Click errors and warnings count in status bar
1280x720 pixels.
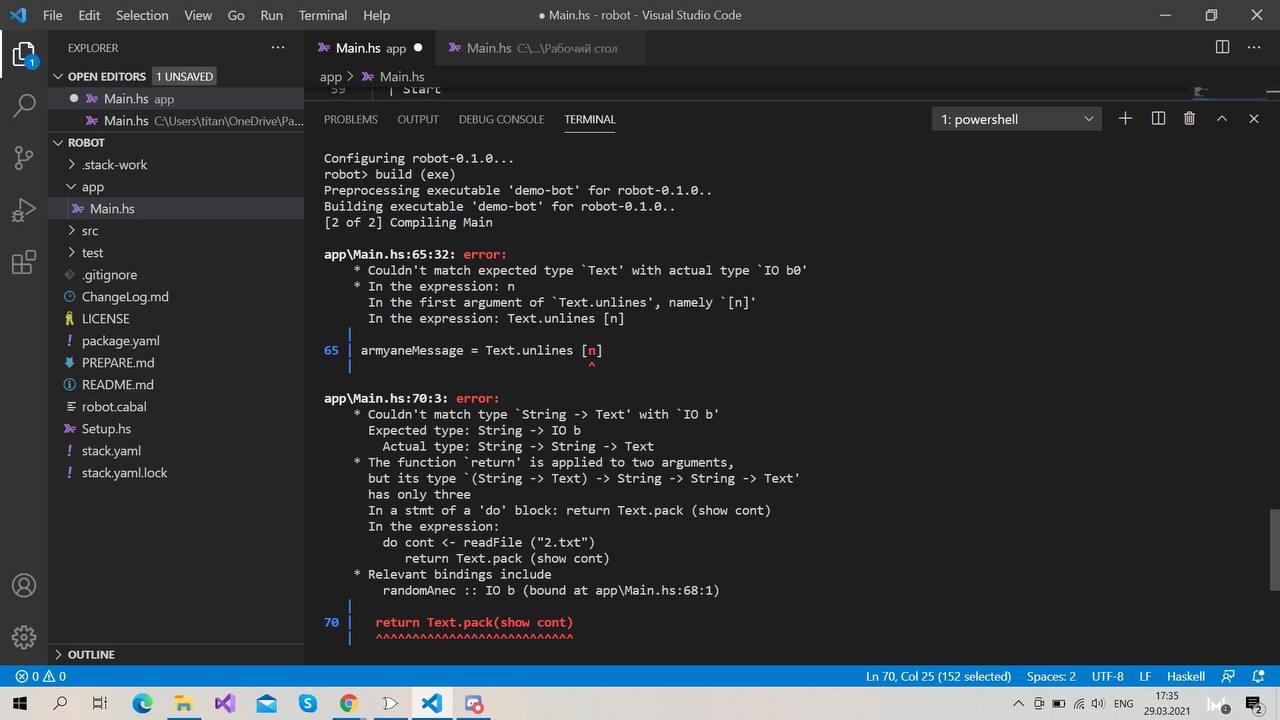(40, 677)
